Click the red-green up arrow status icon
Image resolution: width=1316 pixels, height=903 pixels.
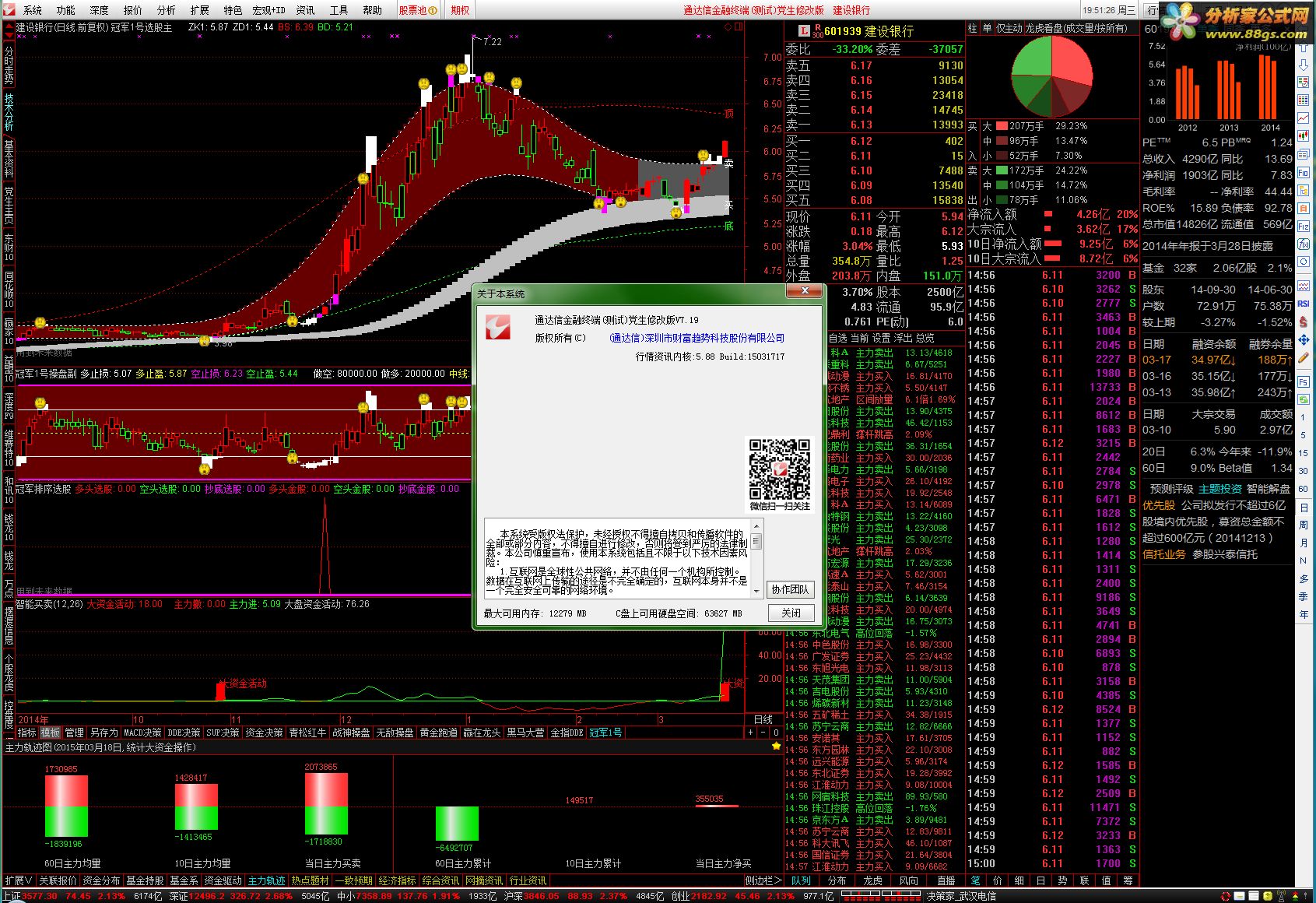[x=1295, y=896]
